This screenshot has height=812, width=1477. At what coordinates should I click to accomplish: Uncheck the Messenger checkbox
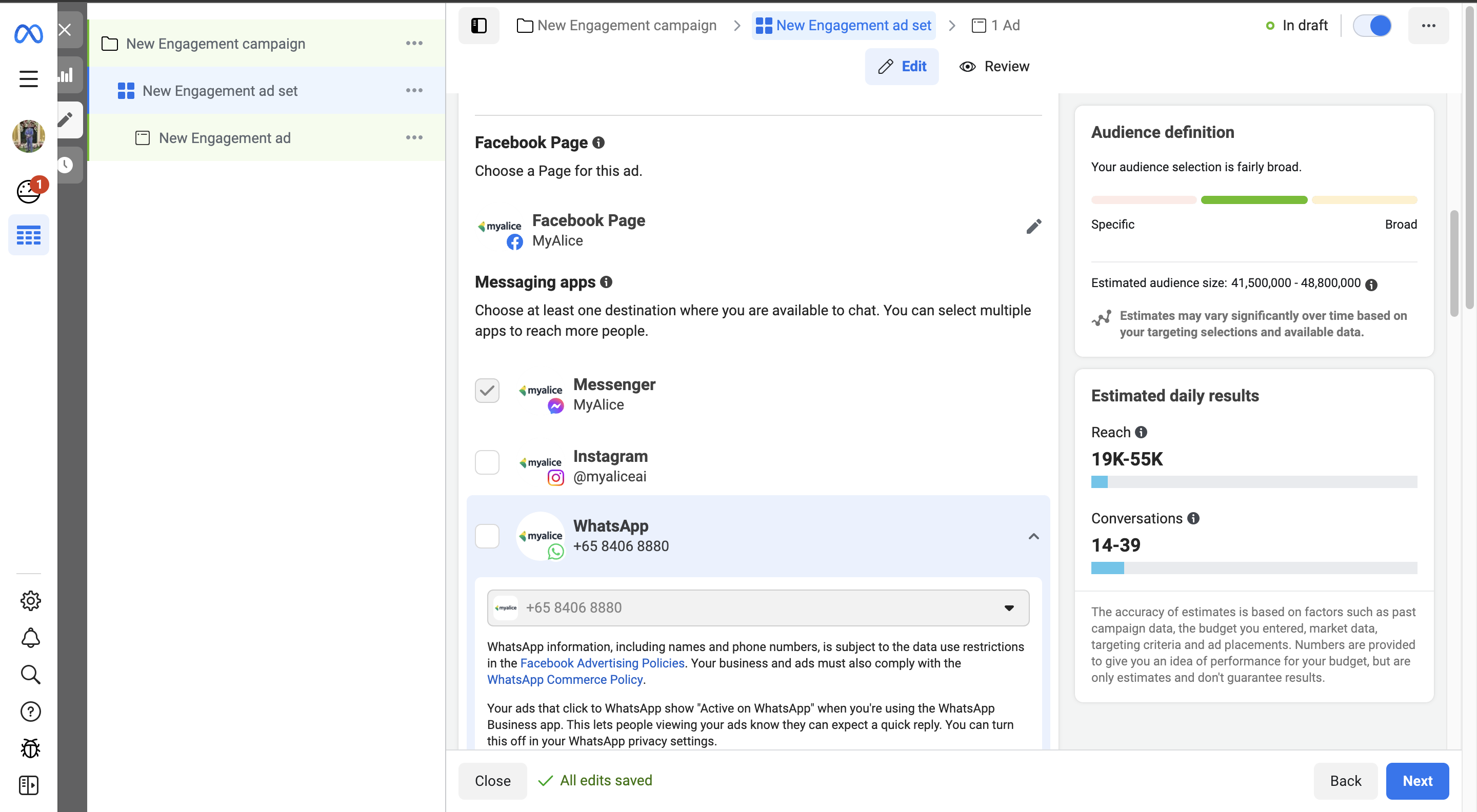point(487,390)
